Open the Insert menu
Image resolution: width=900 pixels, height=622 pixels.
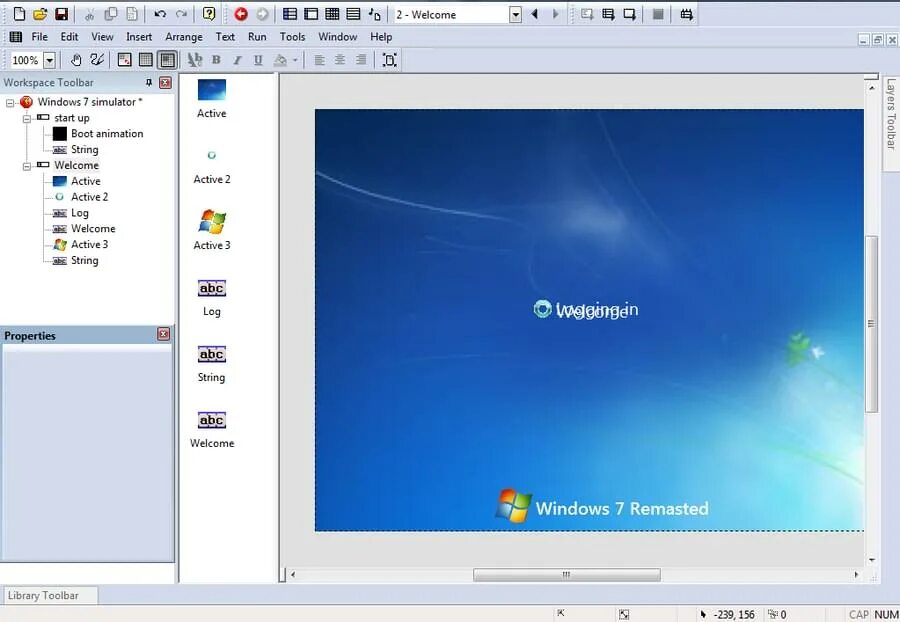(x=139, y=37)
